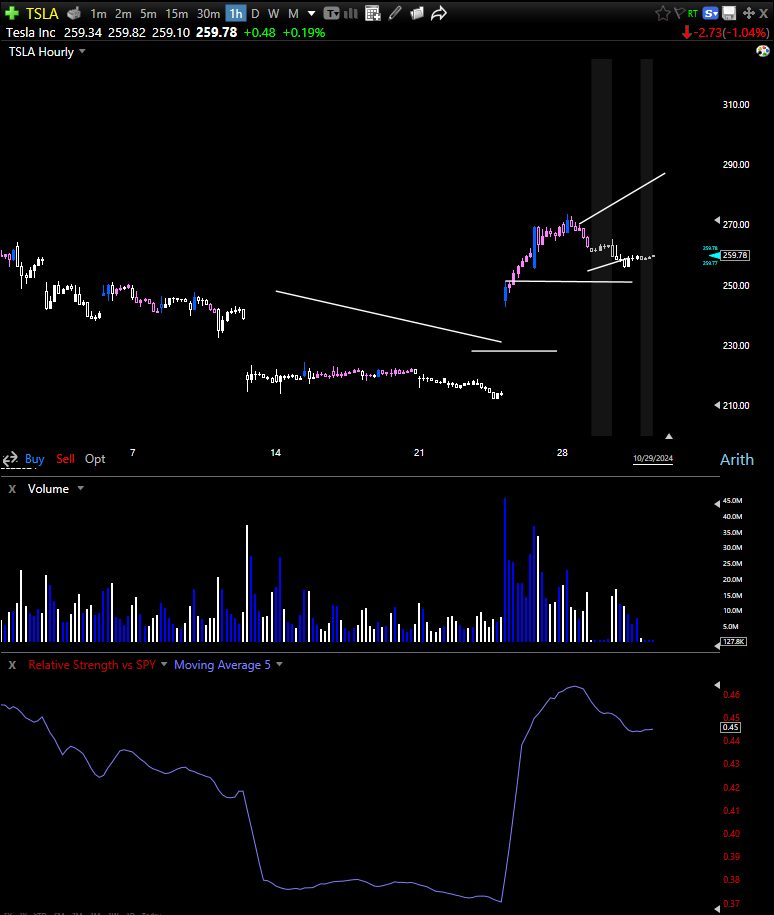Click the Sell button
774x915 pixels.
click(x=65, y=459)
